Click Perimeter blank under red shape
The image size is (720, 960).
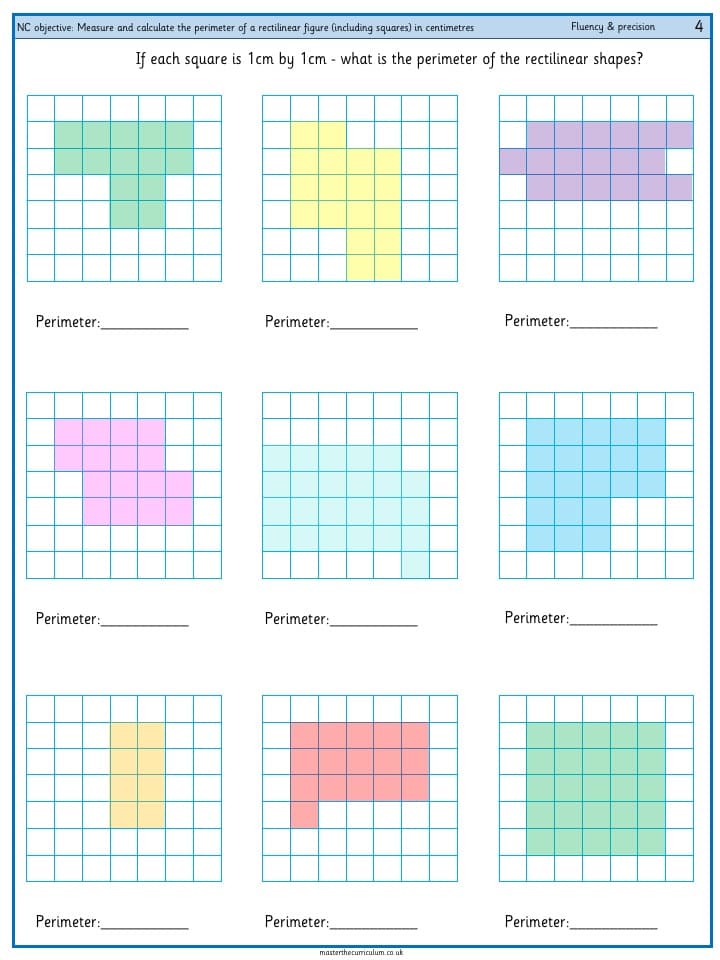coord(374,922)
